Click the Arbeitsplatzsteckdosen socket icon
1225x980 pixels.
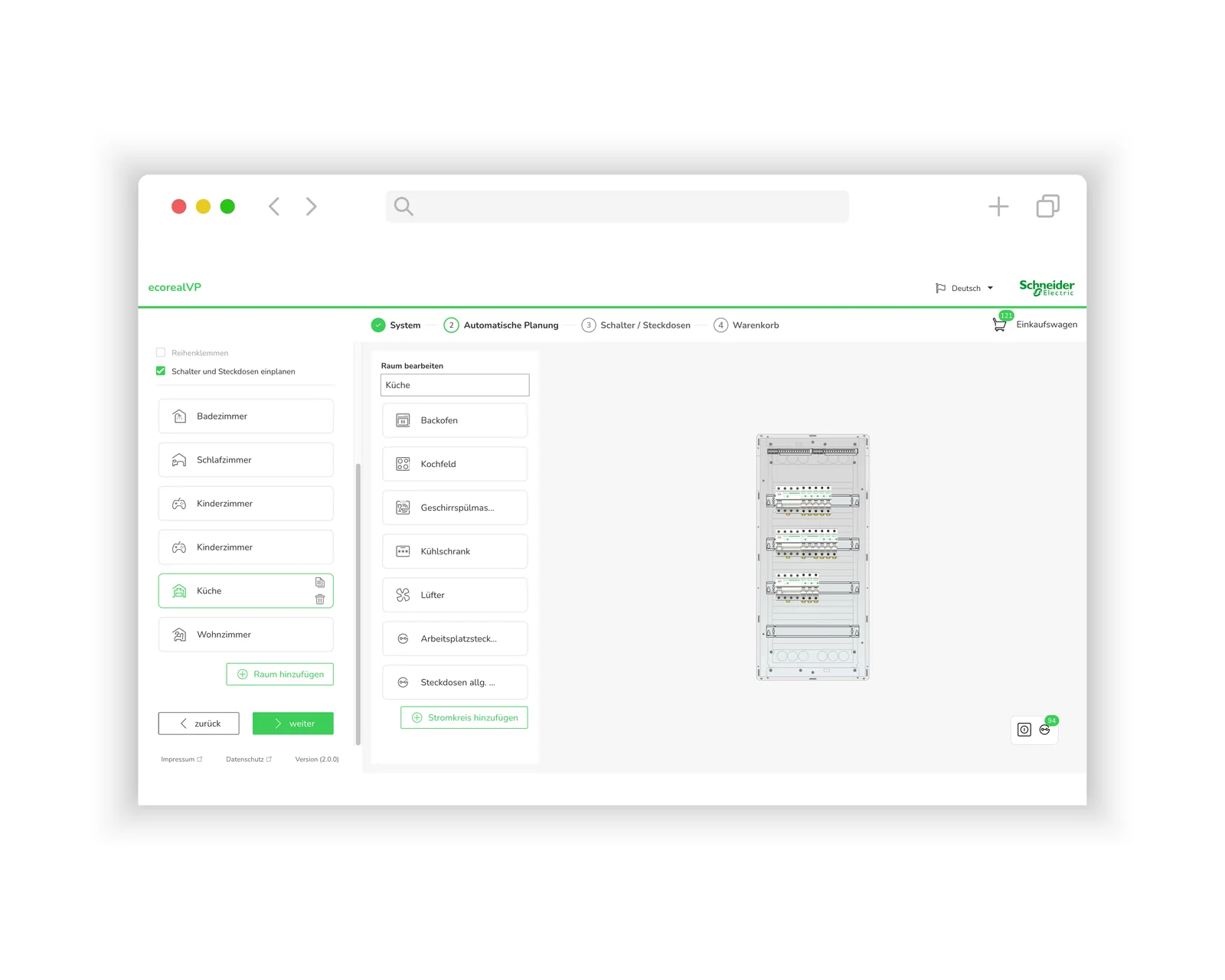(403, 639)
